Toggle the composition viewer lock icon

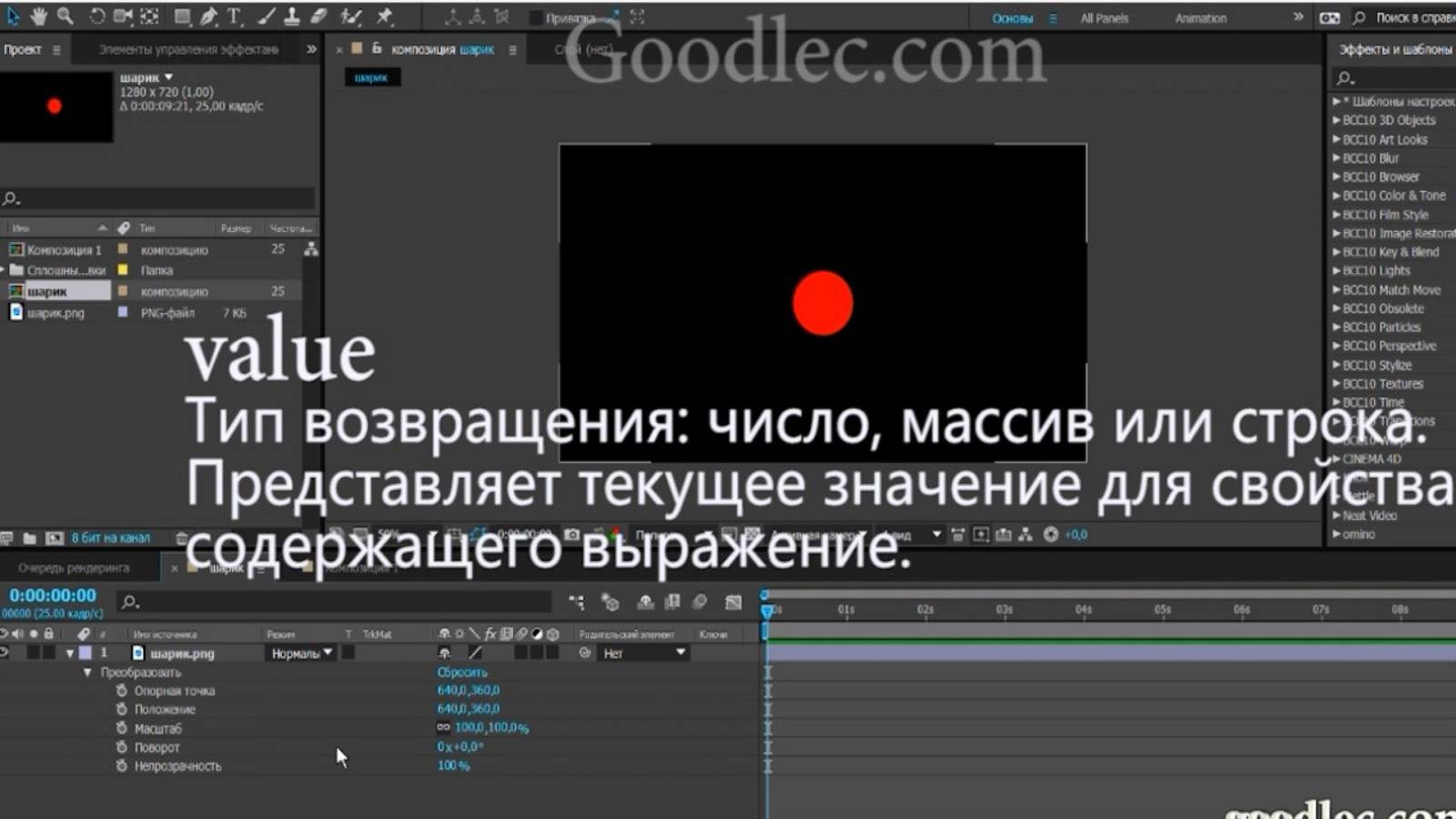point(377,49)
